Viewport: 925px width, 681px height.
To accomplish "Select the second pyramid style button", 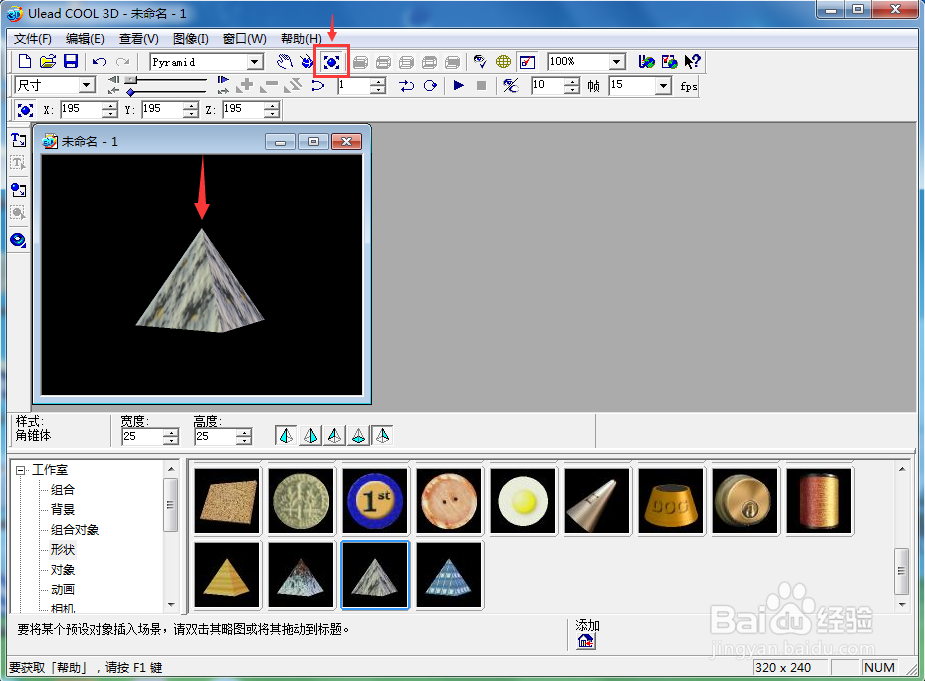I will tap(310, 436).
